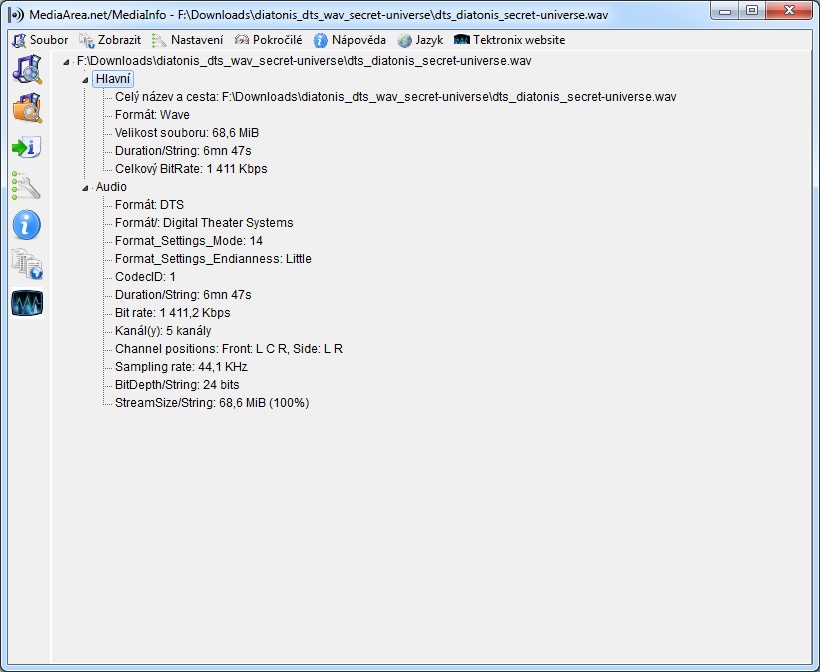Collapse the Hlavní section arrow
This screenshot has width=820, height=672.
pos(85,79)
